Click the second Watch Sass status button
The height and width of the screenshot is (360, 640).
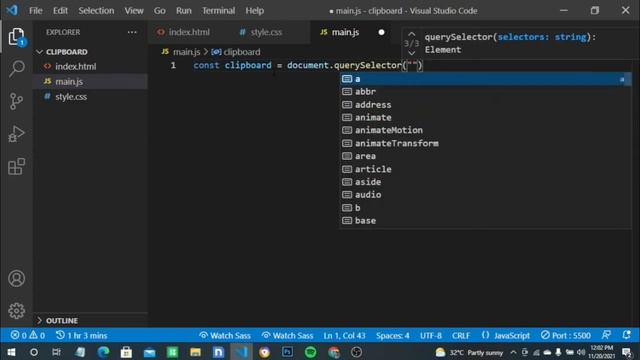pos(287,336)
